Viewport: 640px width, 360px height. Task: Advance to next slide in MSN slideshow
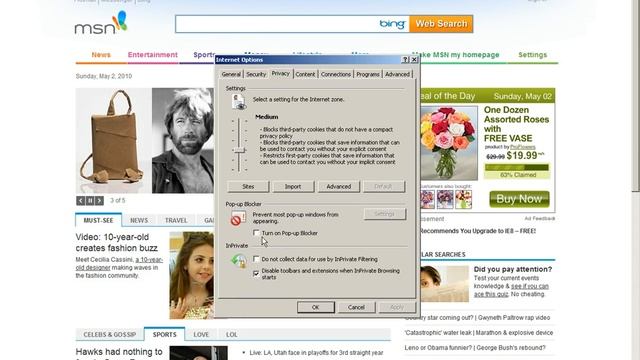(x=99, y=200)
